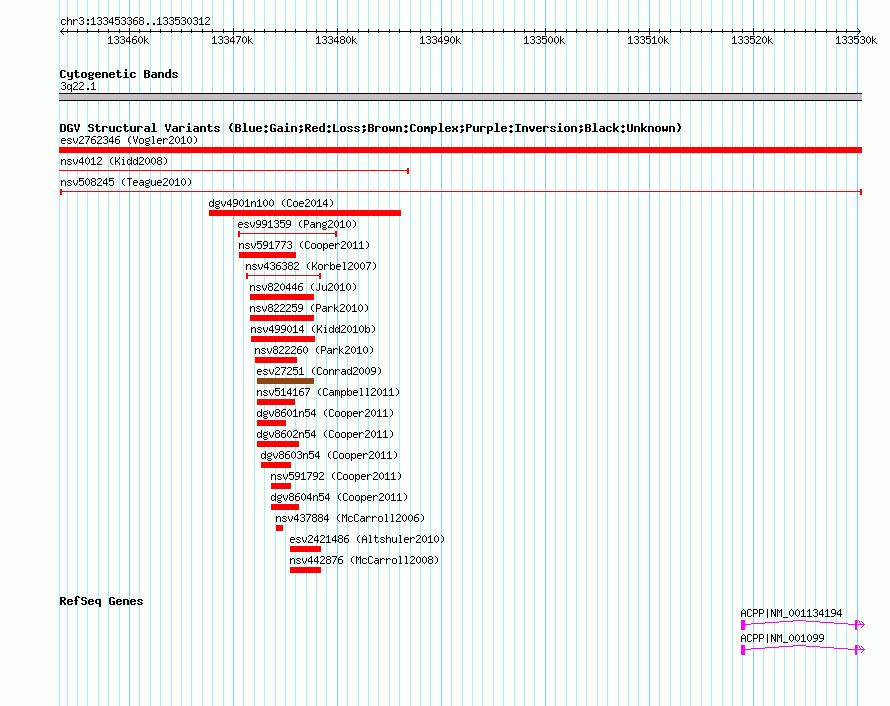Click thin red esv991359 span line
Viewport: 890px width, 706px height.
pyautogui.click(x=287, y=234)
